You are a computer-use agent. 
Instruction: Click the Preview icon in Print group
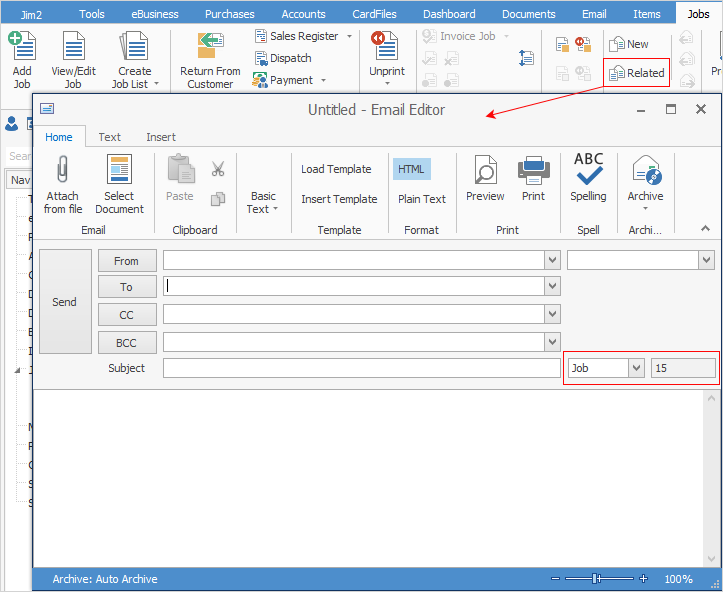485,180
